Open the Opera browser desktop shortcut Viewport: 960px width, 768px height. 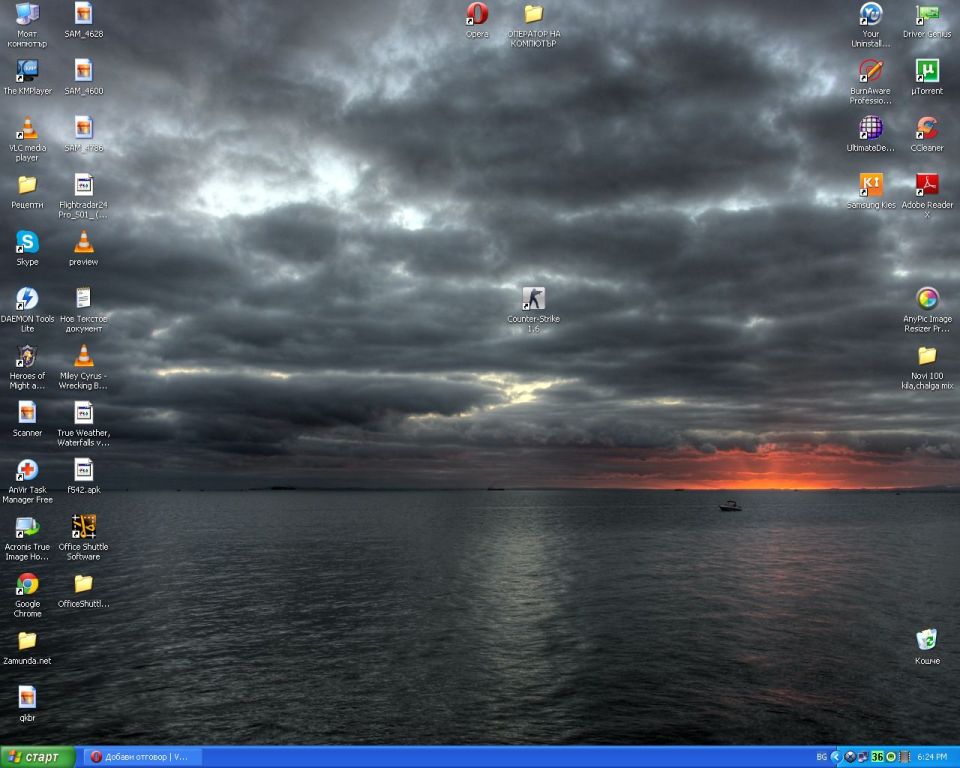(x=477, y=15)
